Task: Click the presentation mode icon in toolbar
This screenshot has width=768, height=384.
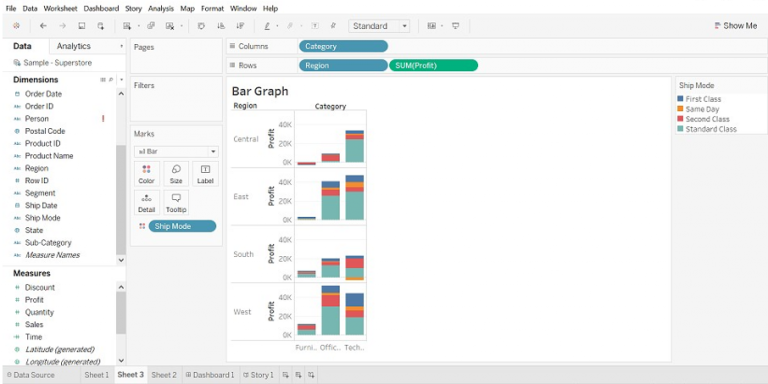Action: pyautogui.click(x=456, y=26)
